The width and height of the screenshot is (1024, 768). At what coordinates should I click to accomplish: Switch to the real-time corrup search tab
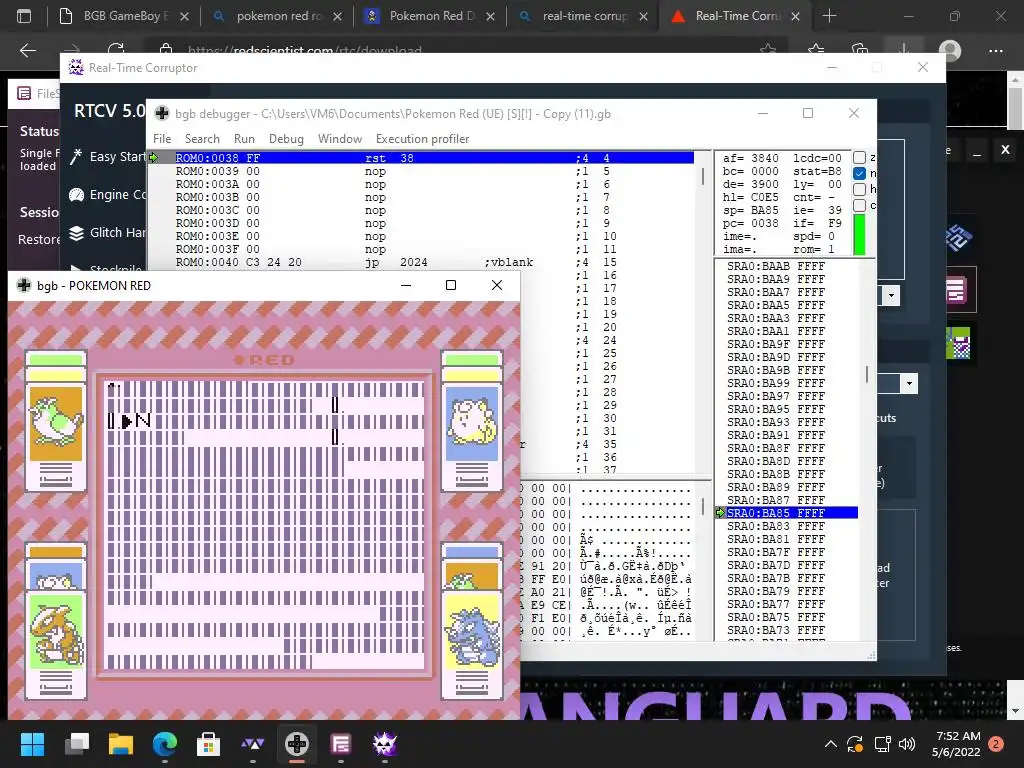584,16
